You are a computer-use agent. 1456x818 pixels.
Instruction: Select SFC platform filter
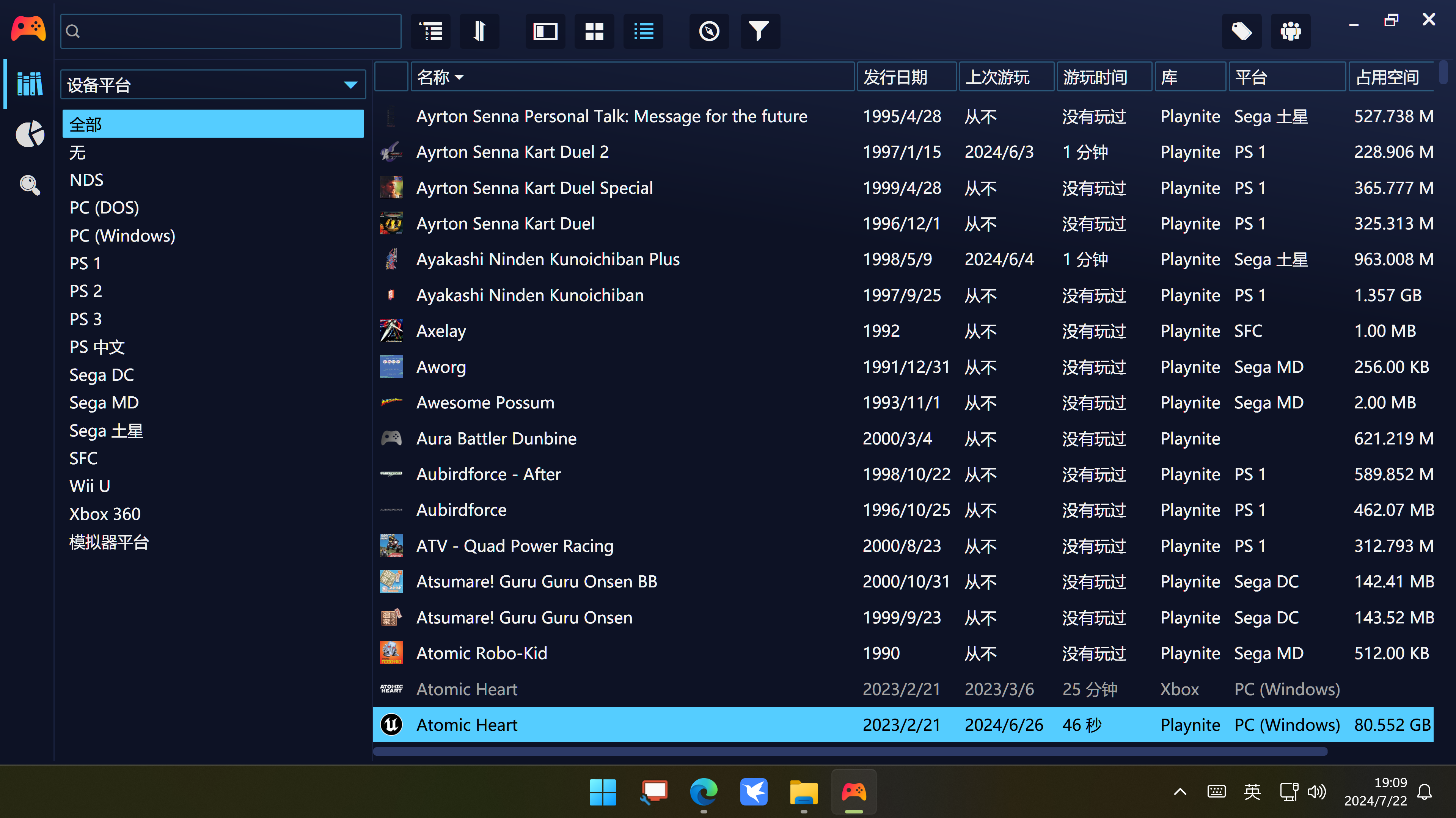[x=213, y=458]
